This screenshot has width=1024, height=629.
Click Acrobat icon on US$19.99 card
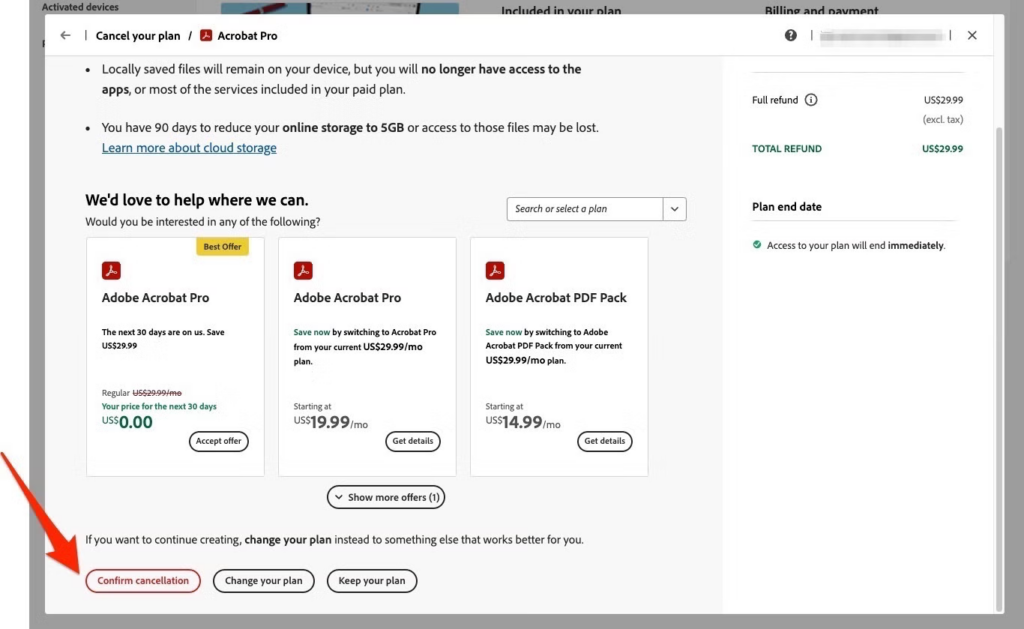(303, 270)
